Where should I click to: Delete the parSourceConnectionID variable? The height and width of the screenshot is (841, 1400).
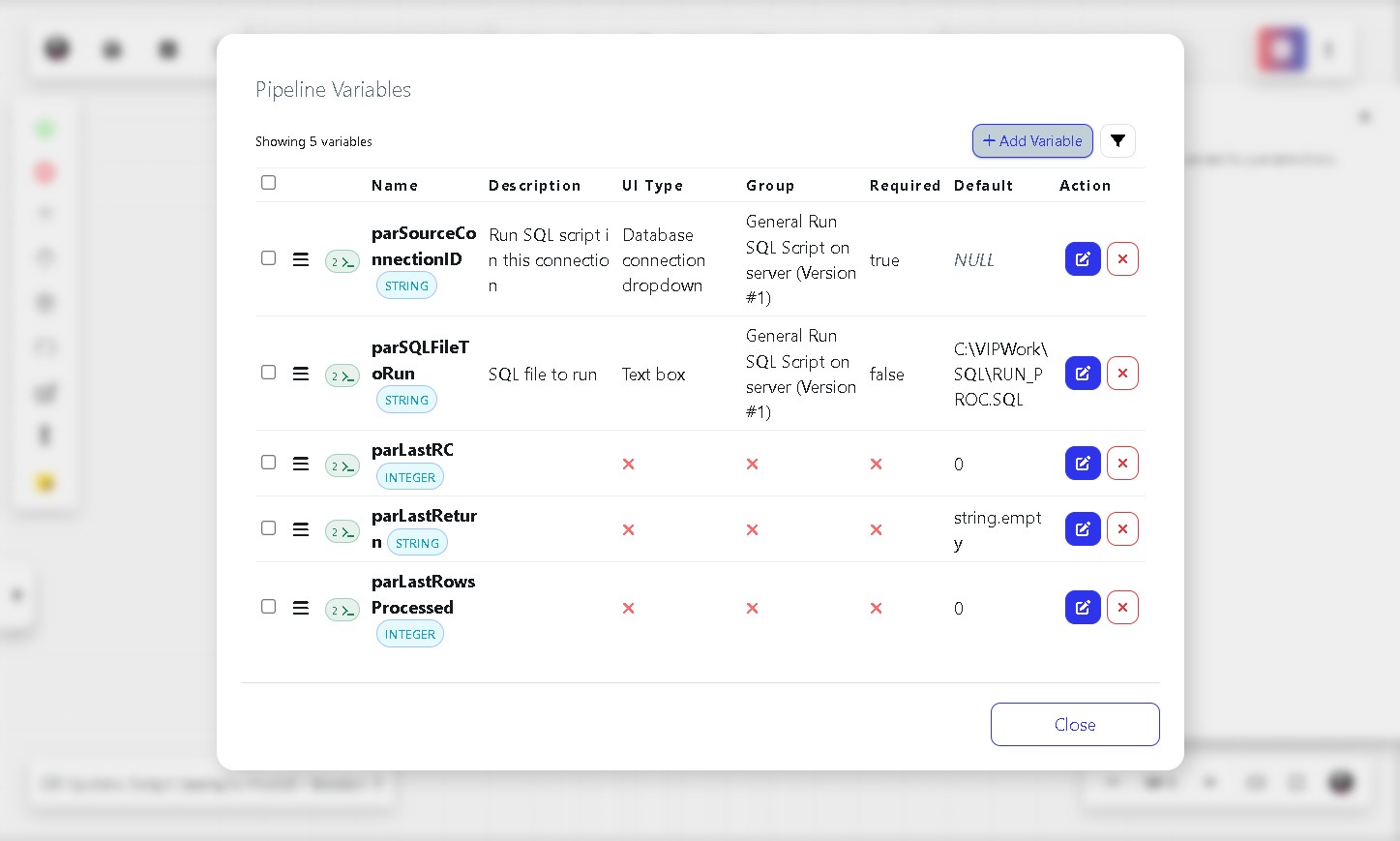tap(1122, 259)
